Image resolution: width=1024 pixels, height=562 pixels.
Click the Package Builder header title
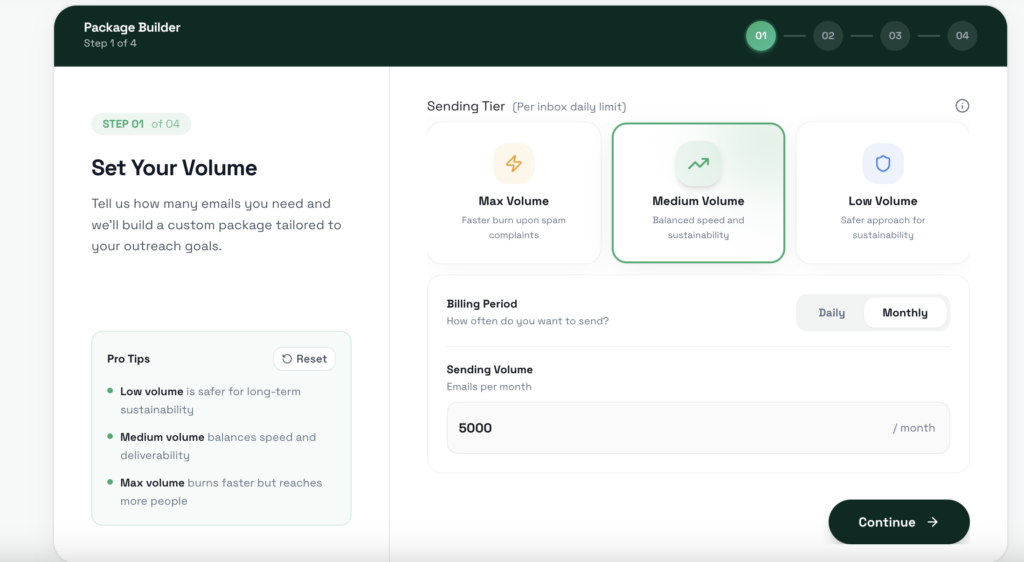(132, 27)
